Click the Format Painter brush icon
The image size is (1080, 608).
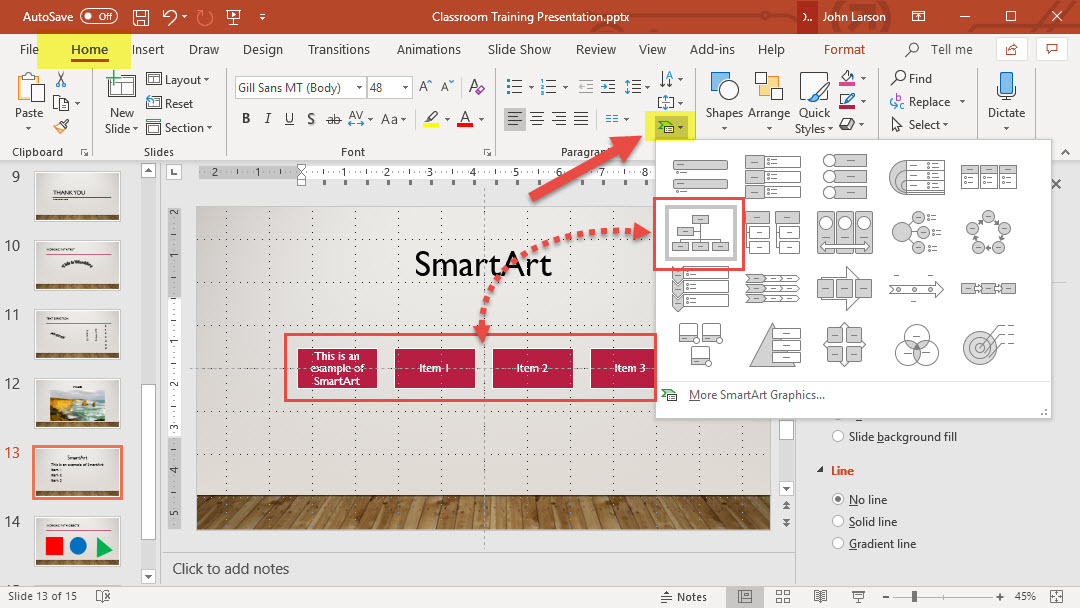[61, 126]
